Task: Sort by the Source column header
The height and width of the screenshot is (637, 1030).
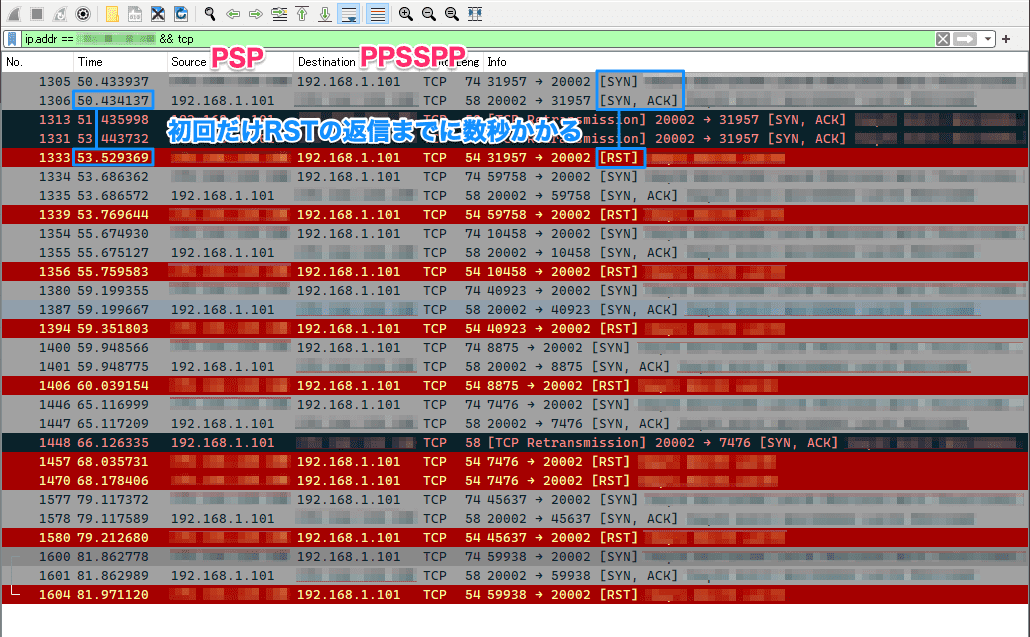Action: 230,62
